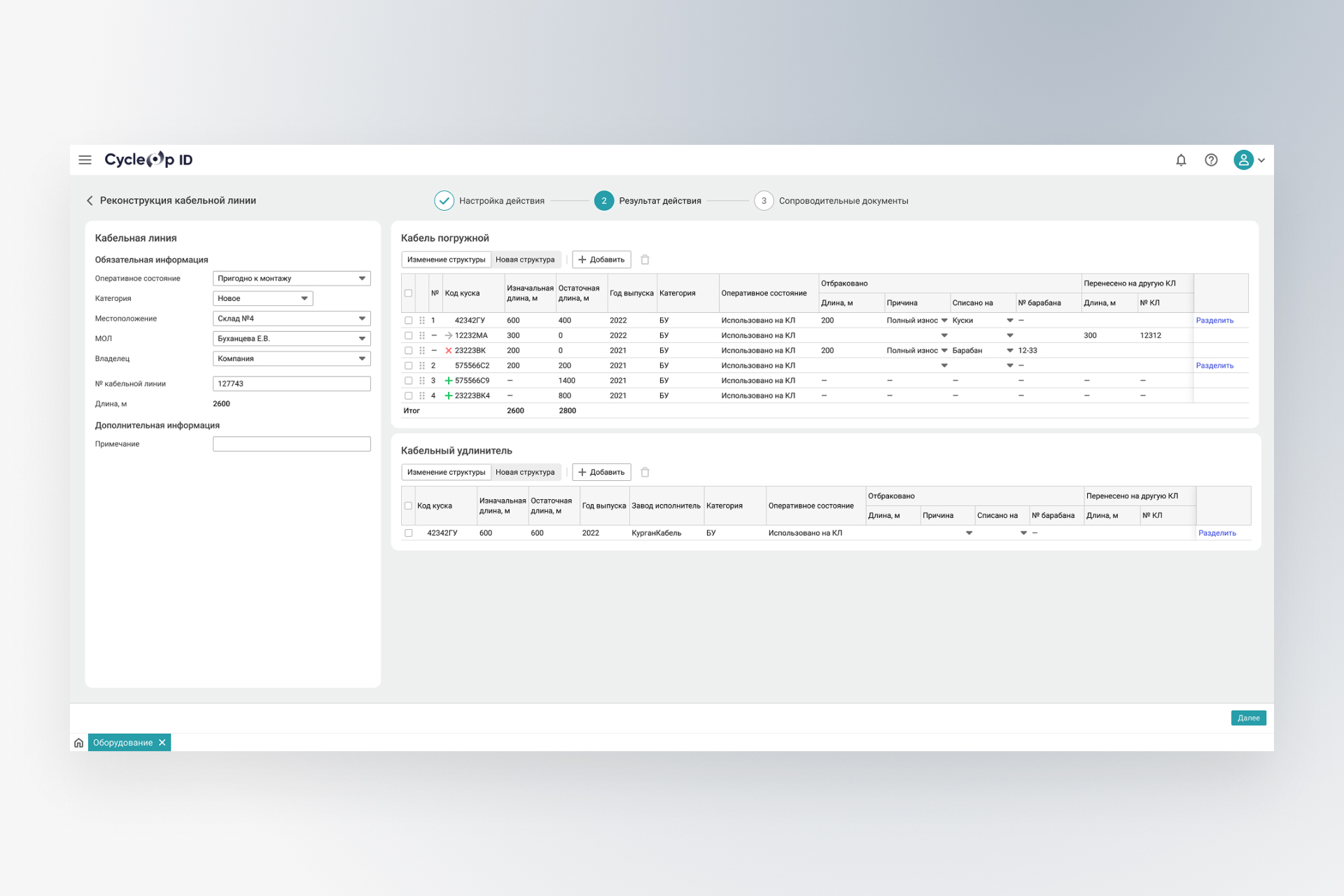Check the 42342ГУ row in Кабельный удлинитель

pyautogui.click(x=409, y=533)
